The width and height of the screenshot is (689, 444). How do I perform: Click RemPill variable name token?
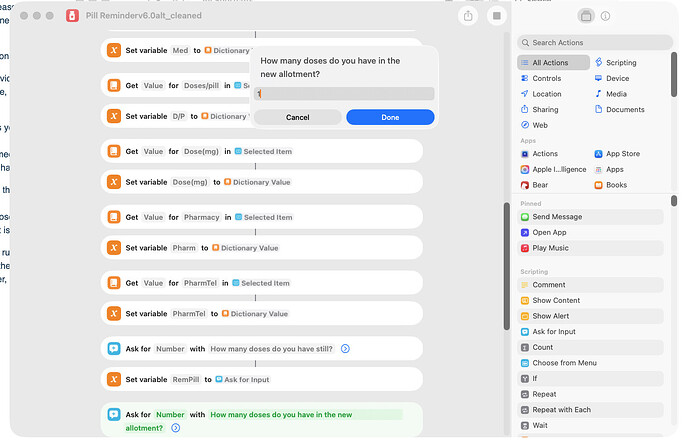(184, 380)
